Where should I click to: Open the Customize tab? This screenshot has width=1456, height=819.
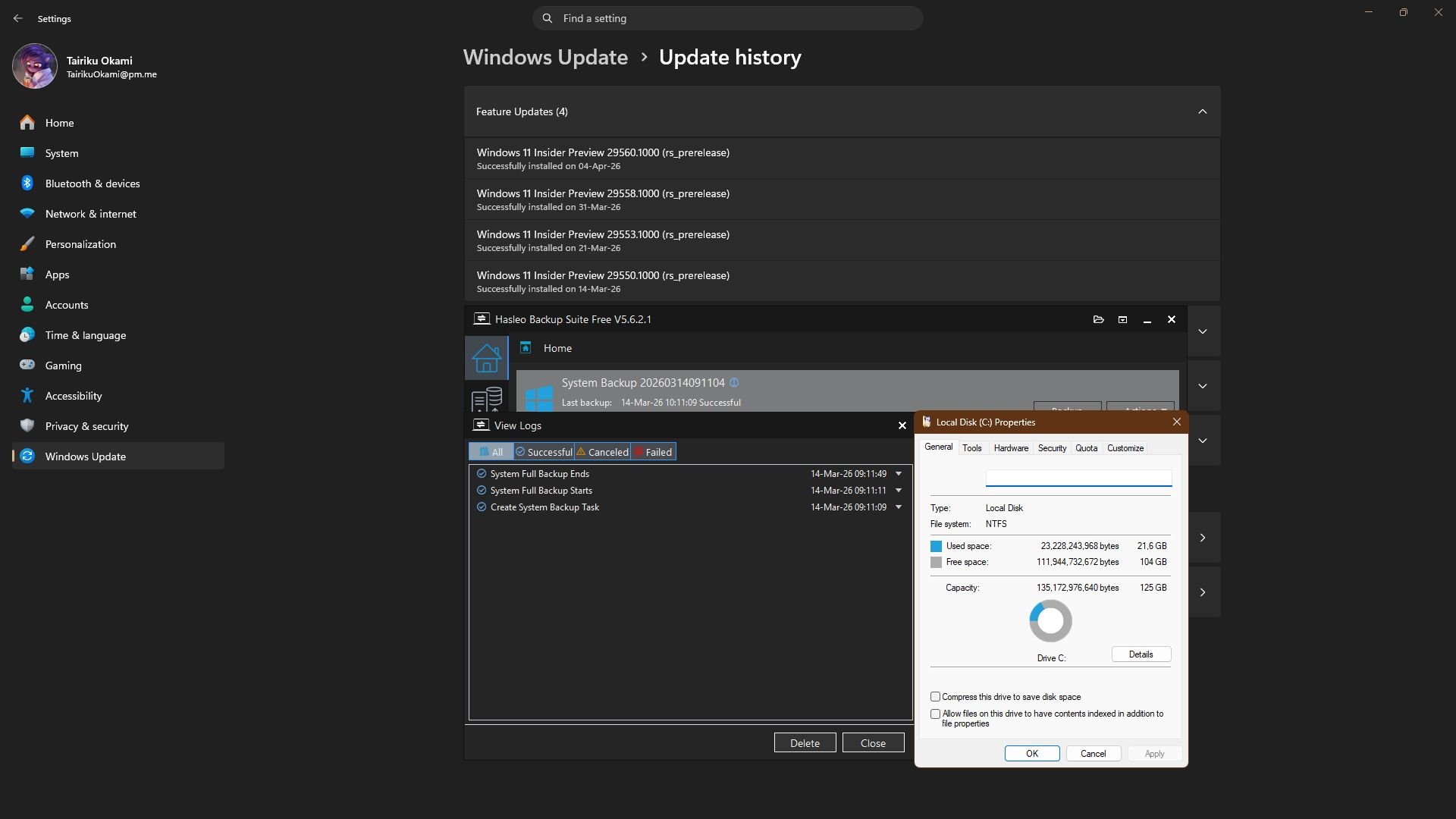pyautogui.click(x=1125, y=448)
